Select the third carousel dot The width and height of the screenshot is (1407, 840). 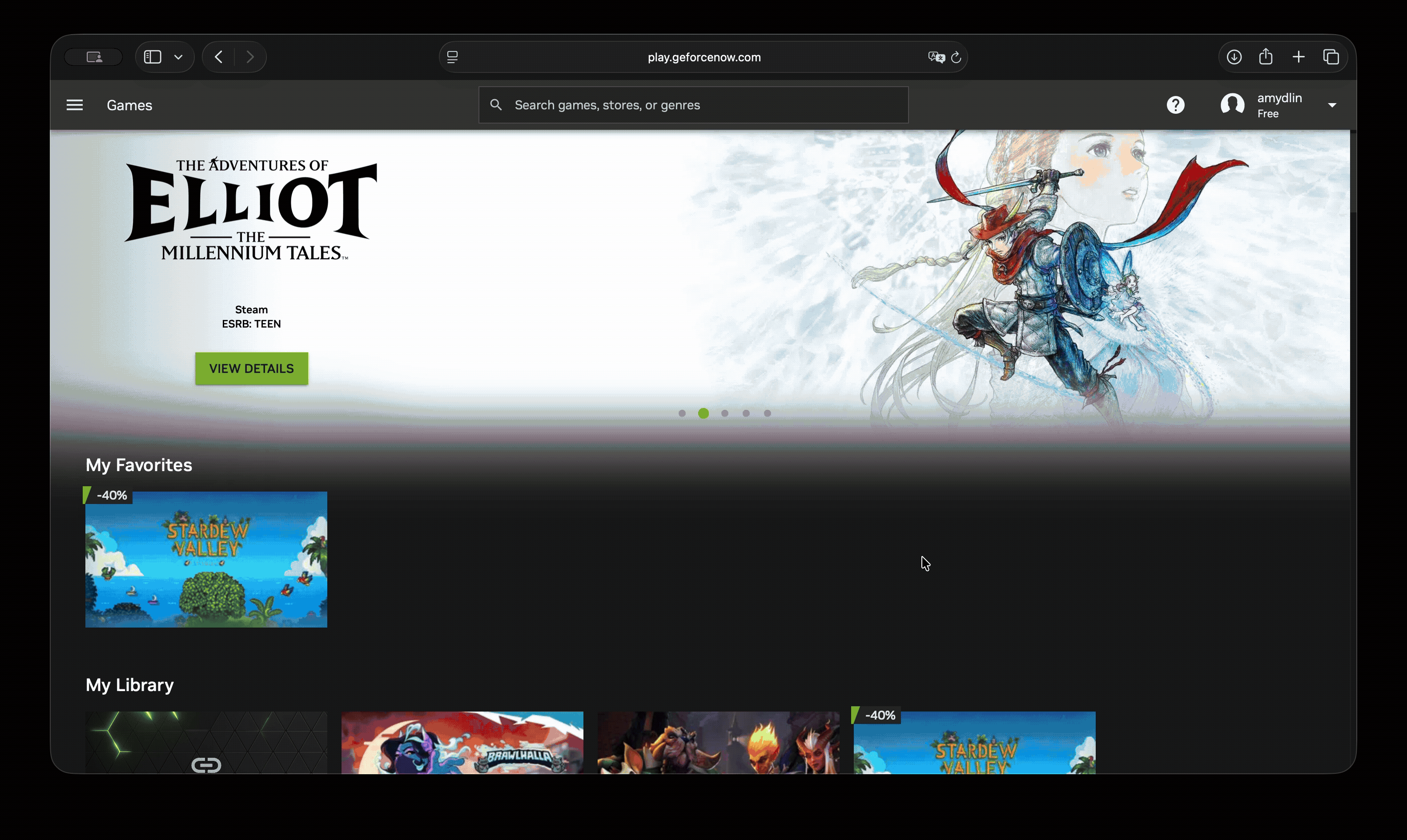[x=725, y=413]
